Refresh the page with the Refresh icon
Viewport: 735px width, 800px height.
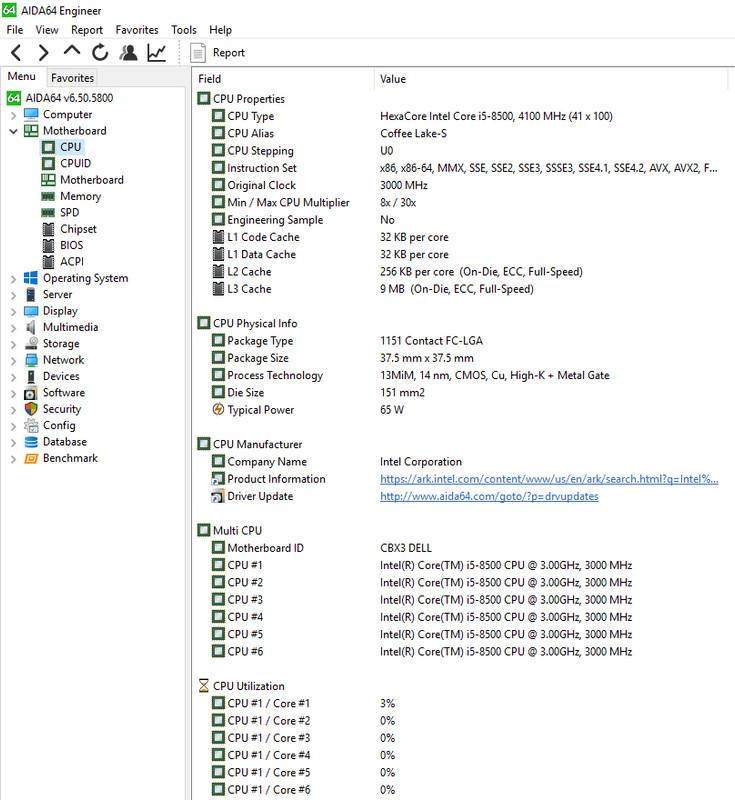[100, 52]
